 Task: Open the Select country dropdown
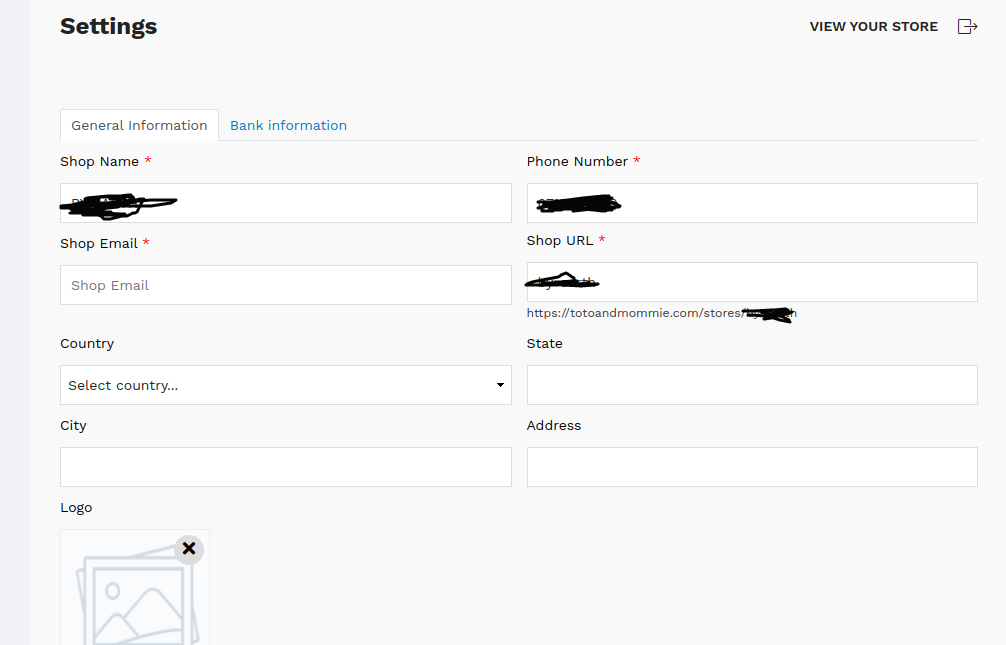[x=286, y=385]
